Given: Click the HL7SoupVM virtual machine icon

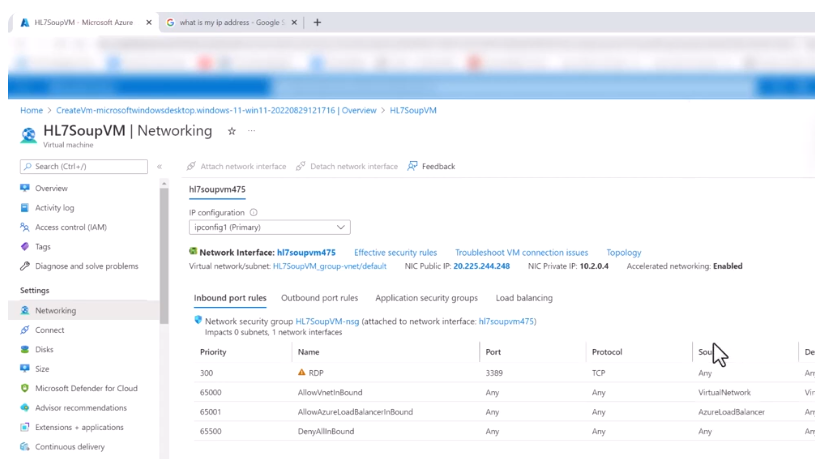Looking at the screenshot, I should [x=29, y=135].
